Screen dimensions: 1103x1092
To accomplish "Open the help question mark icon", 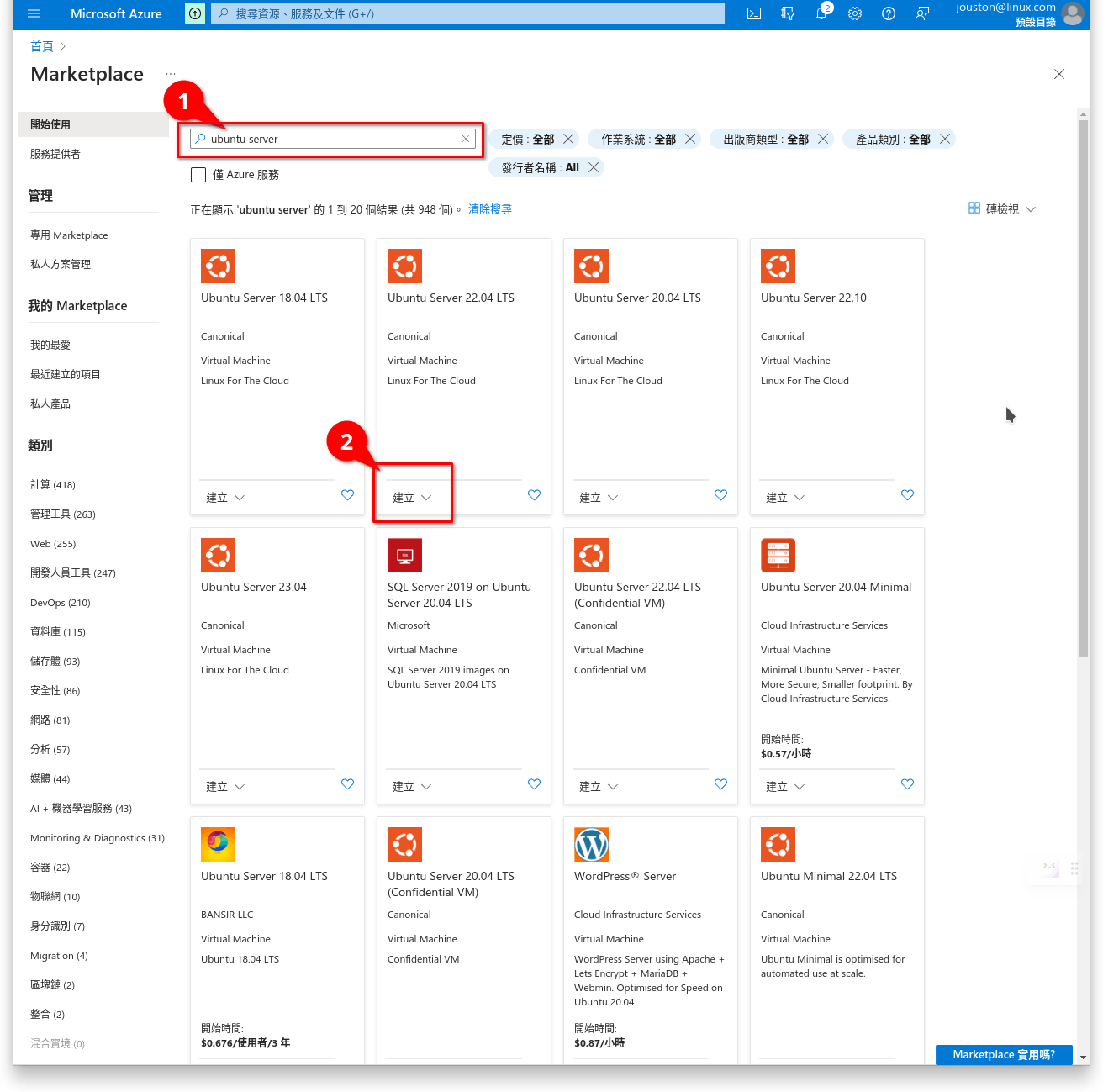I will (x=889, y=13).
